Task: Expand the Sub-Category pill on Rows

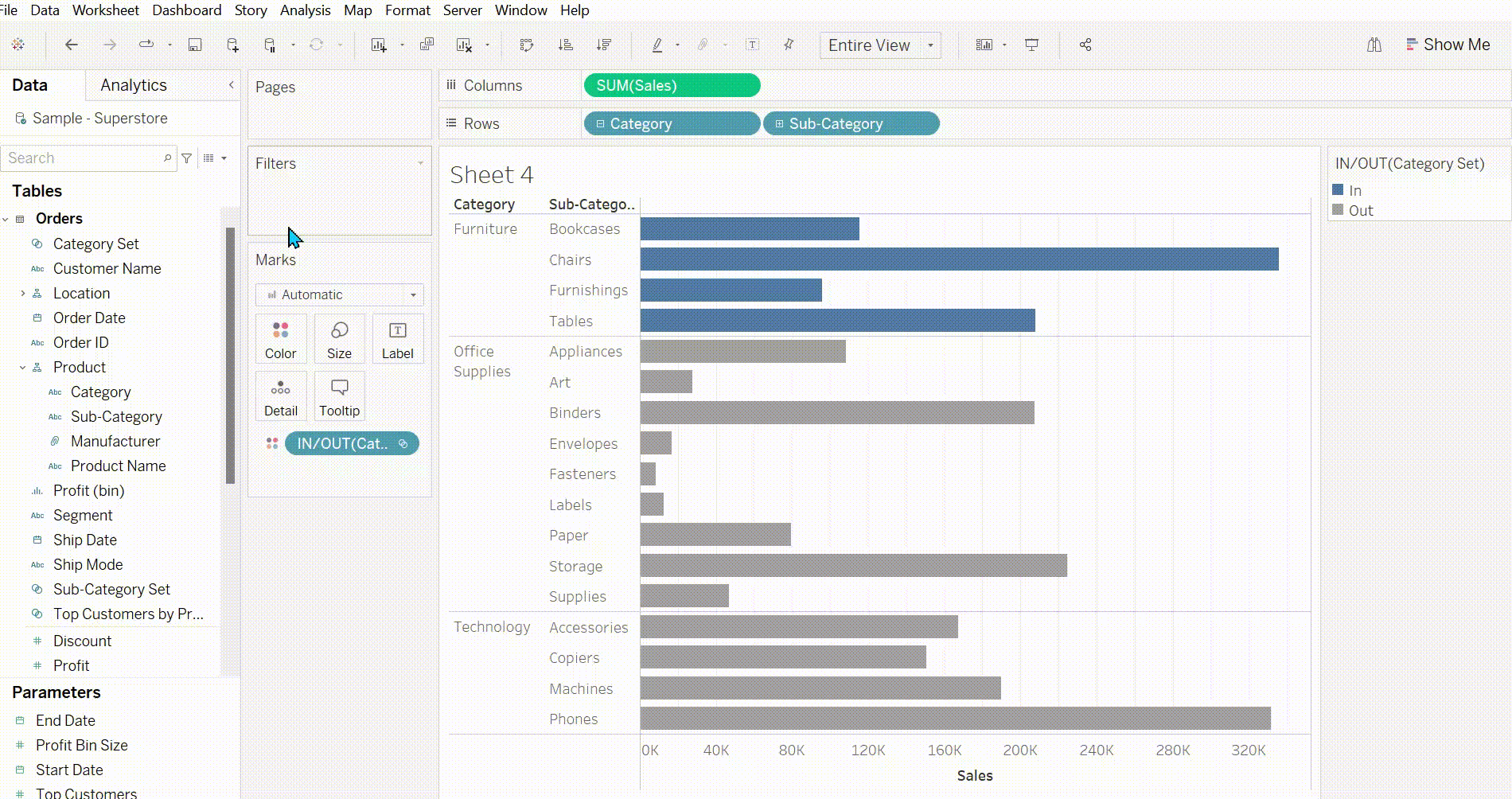Action: pyautogui.click(x=780, y=124)
